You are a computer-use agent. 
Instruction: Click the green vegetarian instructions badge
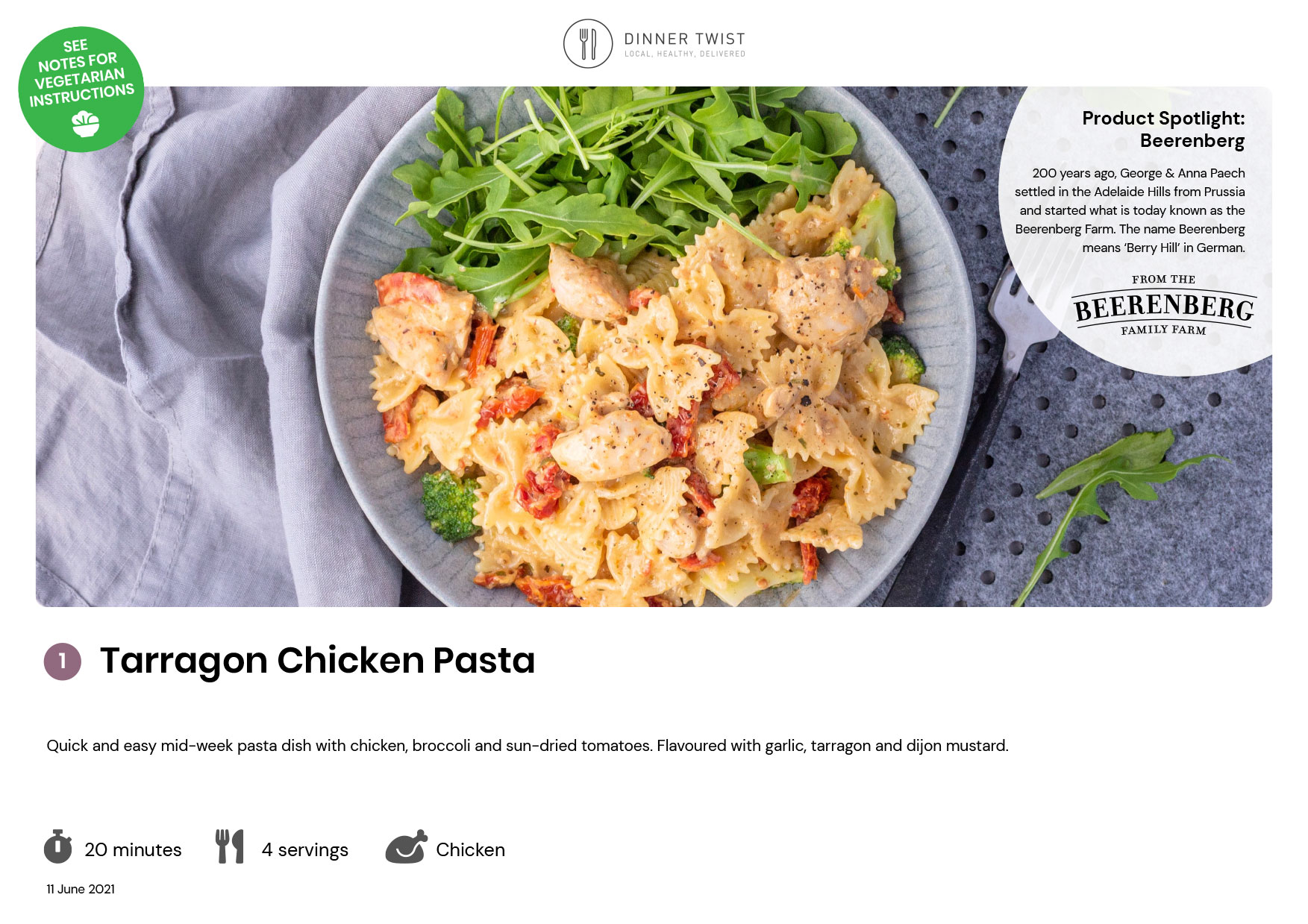[81, 89]
